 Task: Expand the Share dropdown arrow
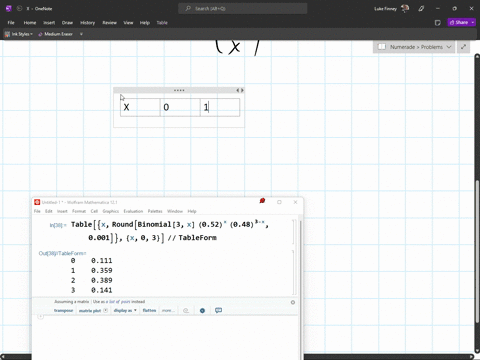click(473, 23)
